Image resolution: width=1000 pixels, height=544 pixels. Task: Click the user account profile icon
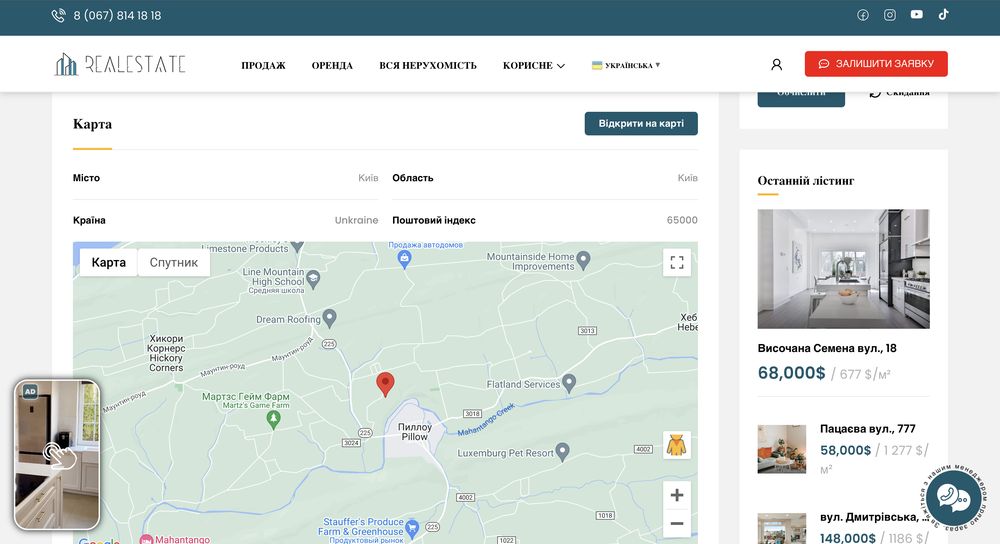pyautogui.click(x=776, y=64)
